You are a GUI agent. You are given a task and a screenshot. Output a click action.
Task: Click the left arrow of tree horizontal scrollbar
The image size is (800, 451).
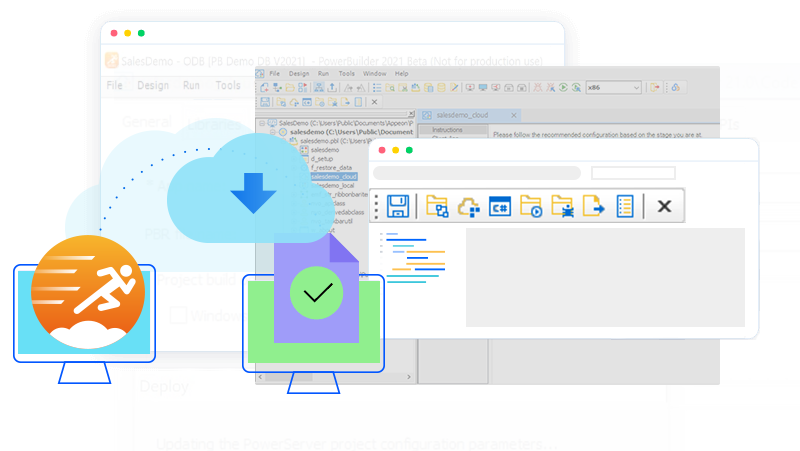point(260,377)
